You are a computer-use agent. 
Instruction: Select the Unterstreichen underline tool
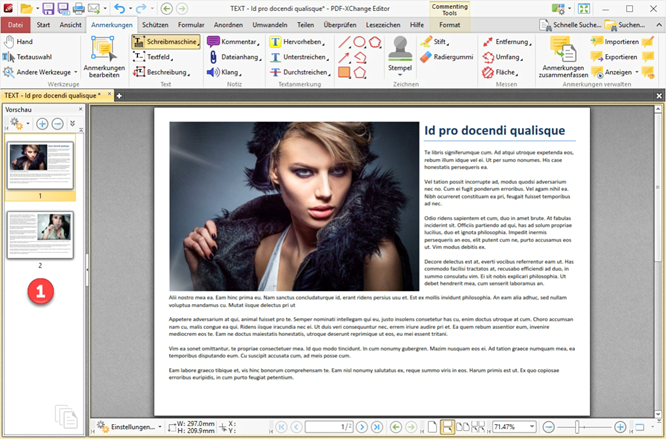(299, 57)
